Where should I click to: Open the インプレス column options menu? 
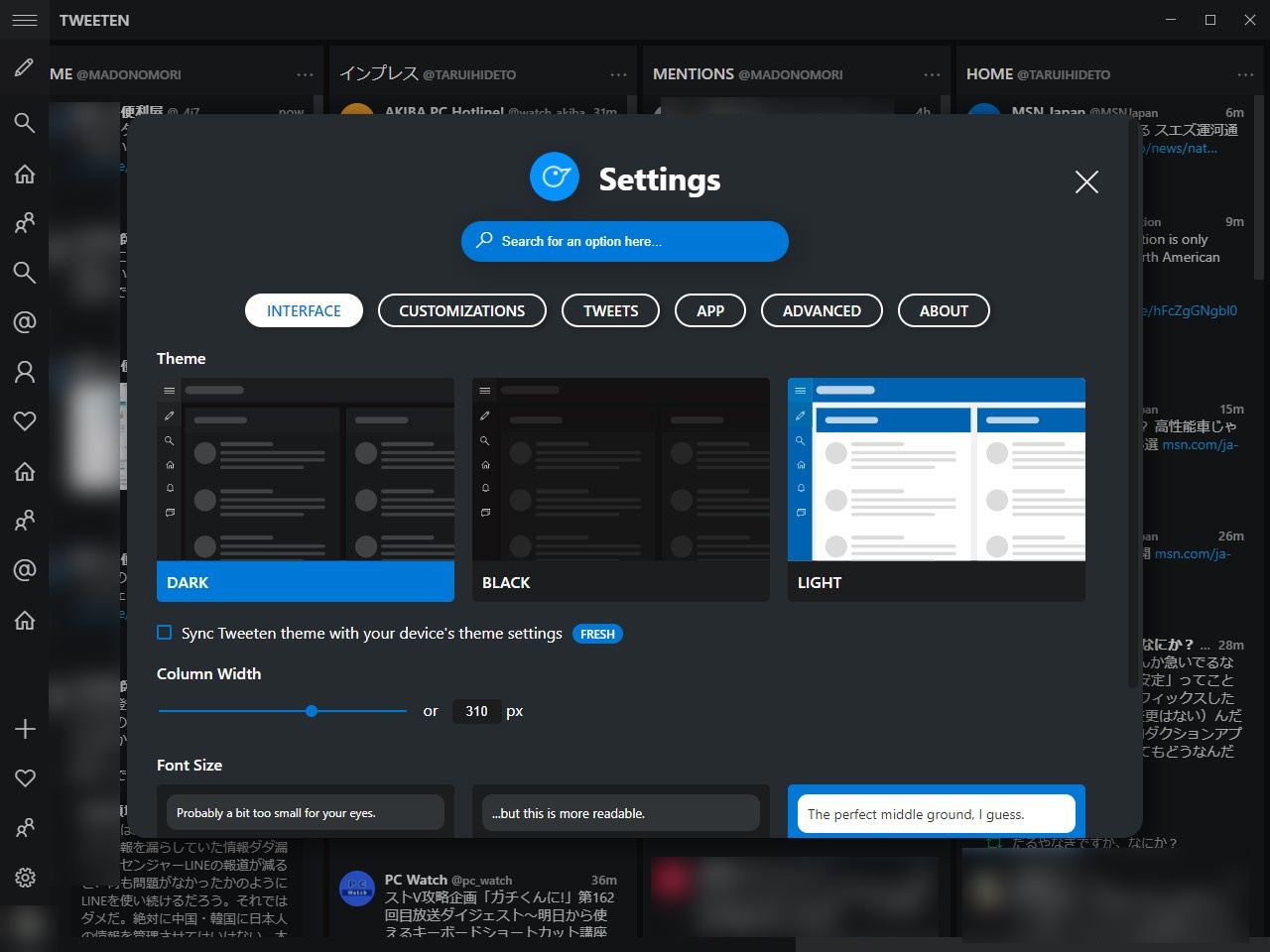[617, 73]
